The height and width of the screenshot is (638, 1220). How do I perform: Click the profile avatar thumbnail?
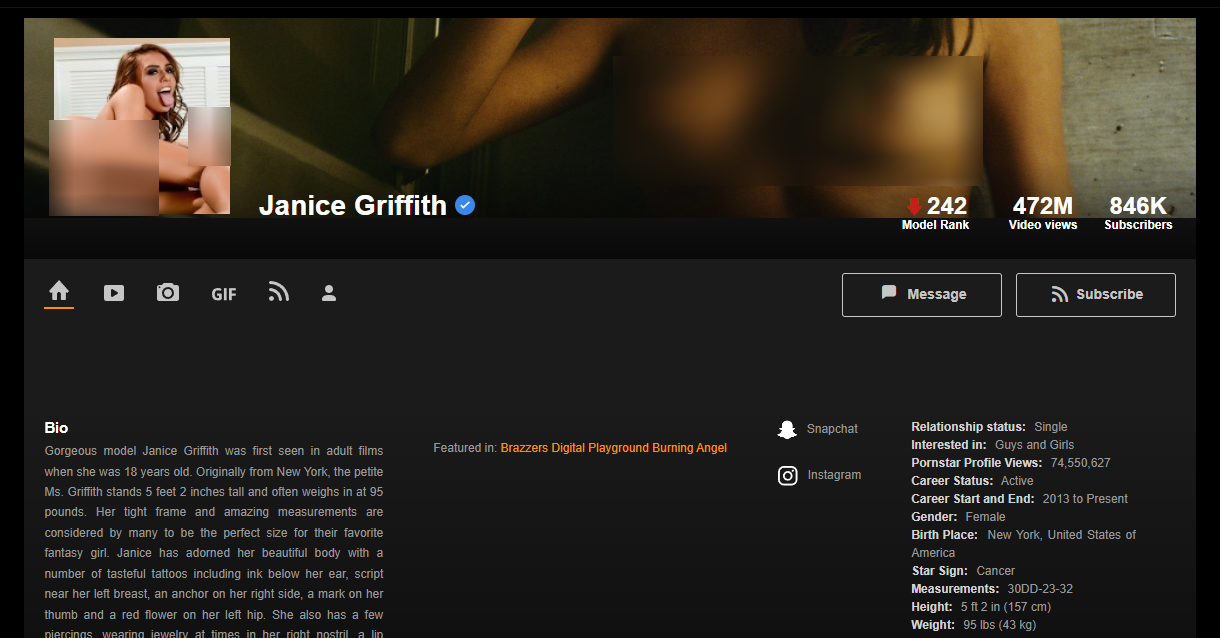tap(140, 126)
